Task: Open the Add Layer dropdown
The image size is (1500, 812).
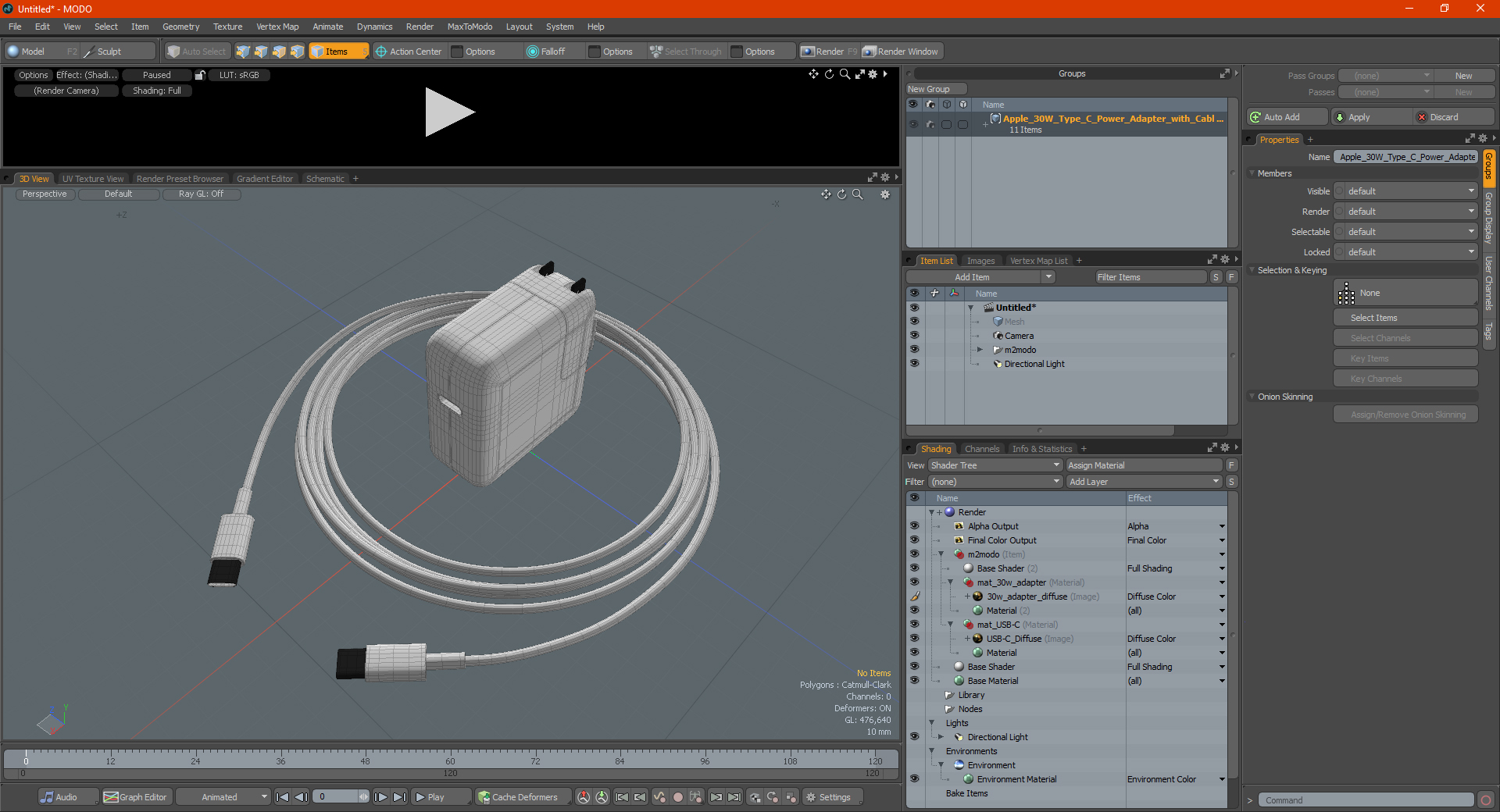Action: coord(1144,482)
